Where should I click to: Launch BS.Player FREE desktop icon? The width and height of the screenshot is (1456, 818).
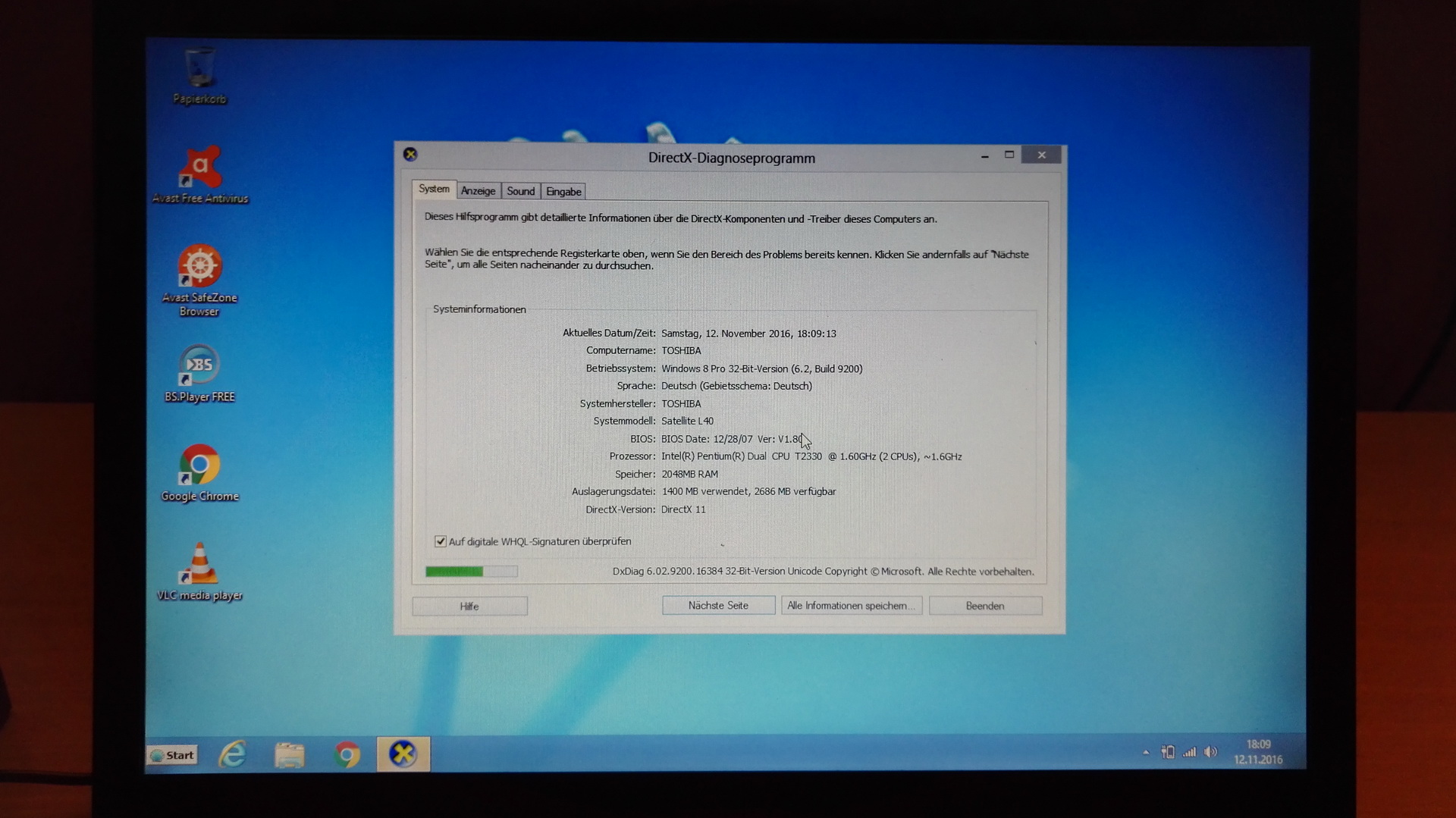tap(199, 367)
